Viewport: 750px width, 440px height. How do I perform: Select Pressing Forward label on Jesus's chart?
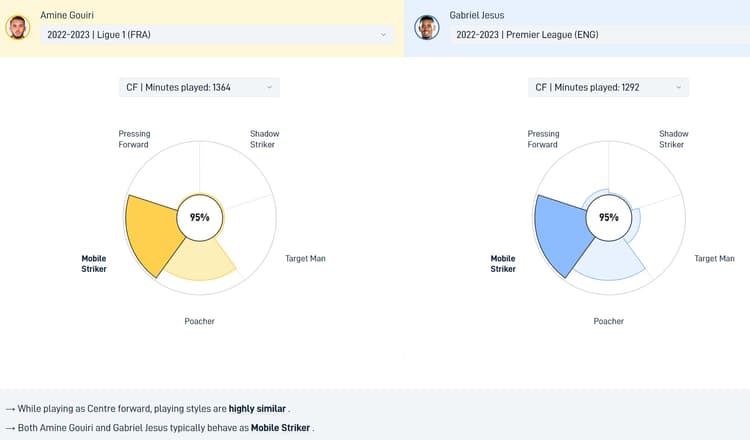tap(543, 139)
